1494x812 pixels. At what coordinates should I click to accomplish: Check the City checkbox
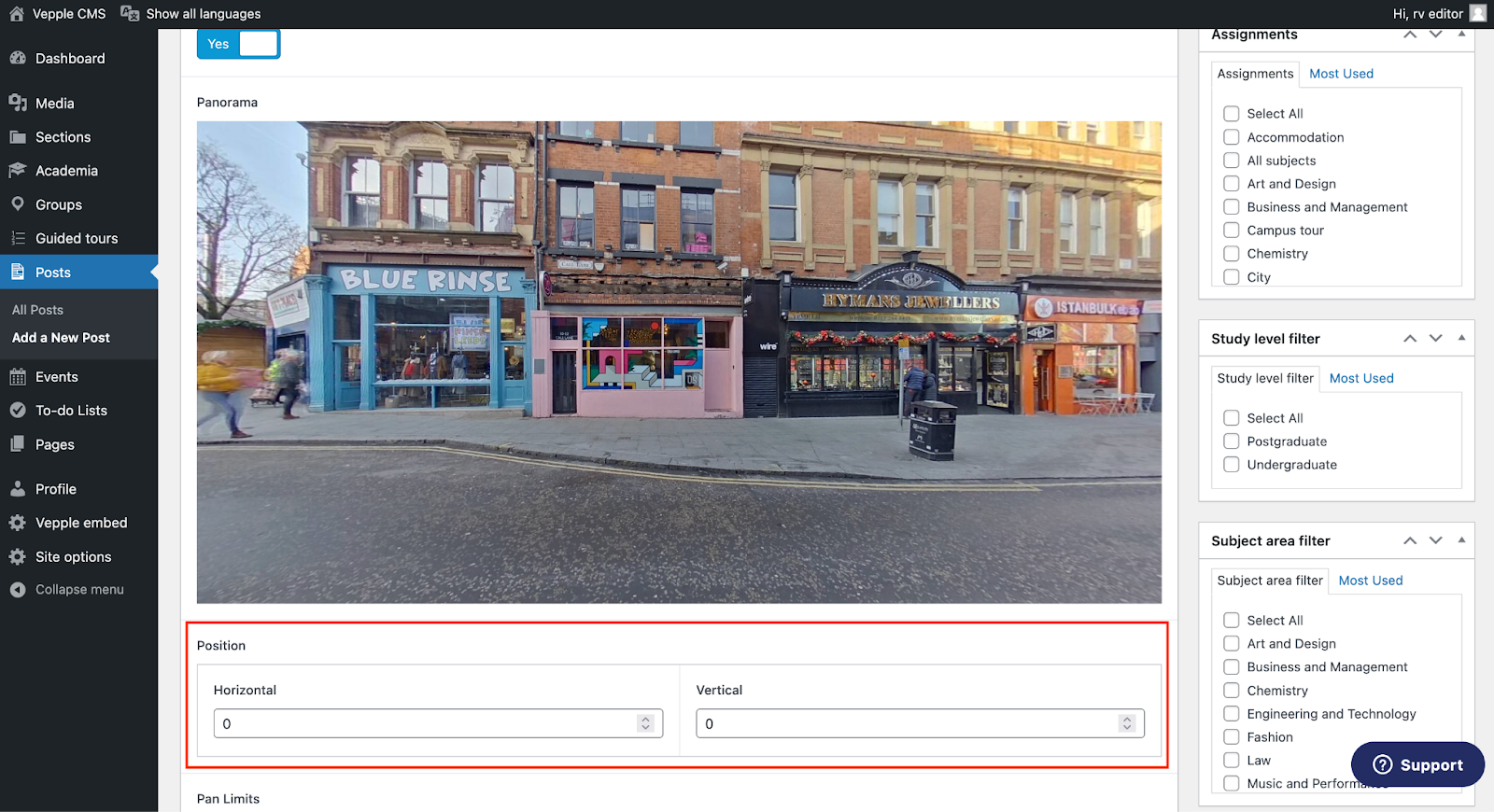[1232, 277]
